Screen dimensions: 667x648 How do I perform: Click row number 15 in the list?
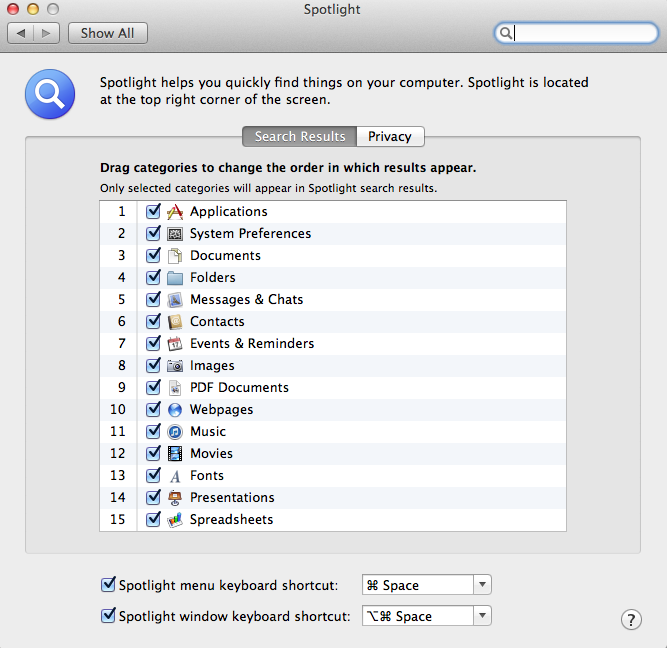(118, 520)
